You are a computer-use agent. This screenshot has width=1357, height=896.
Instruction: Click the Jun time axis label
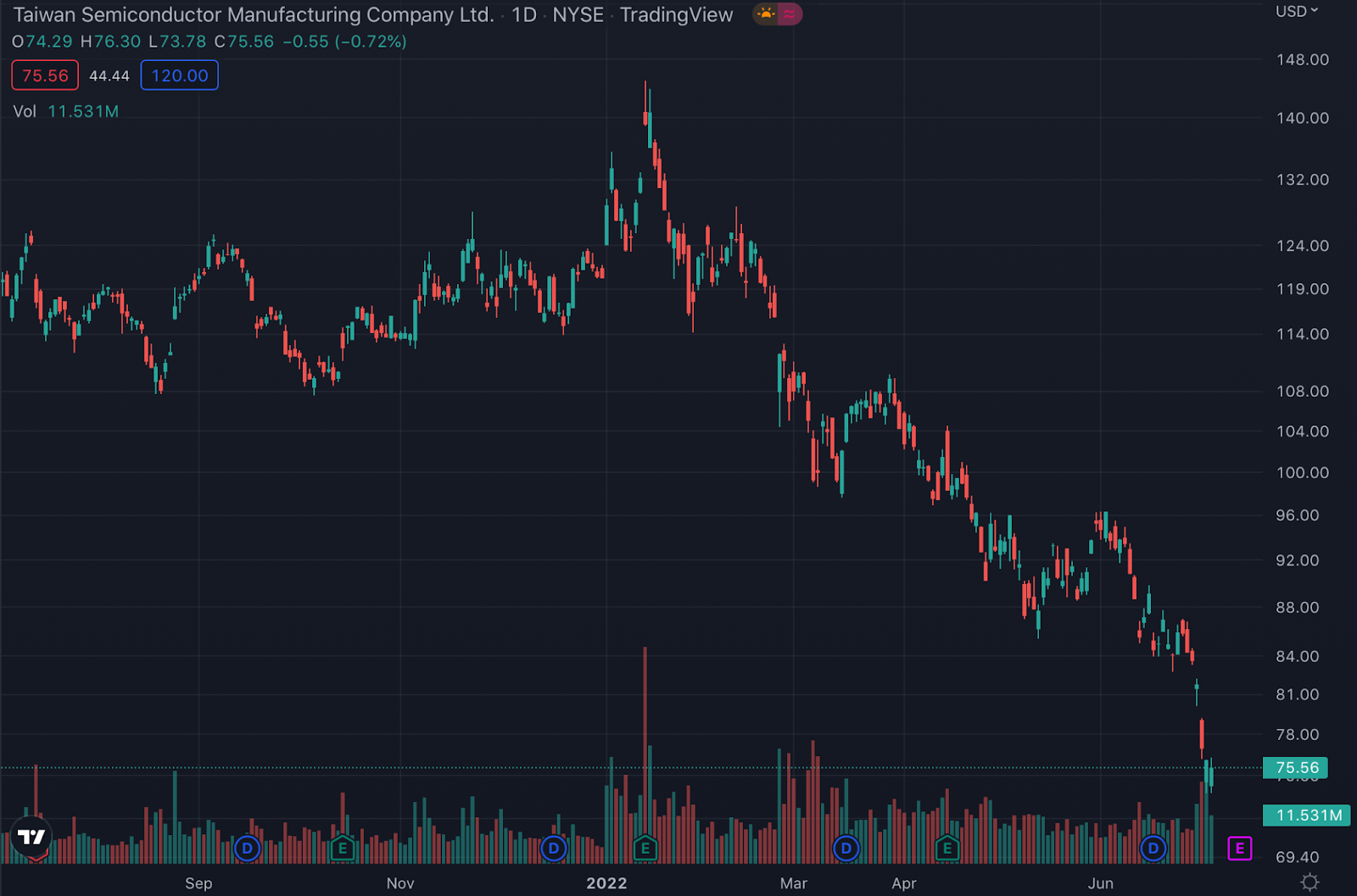1101,883
